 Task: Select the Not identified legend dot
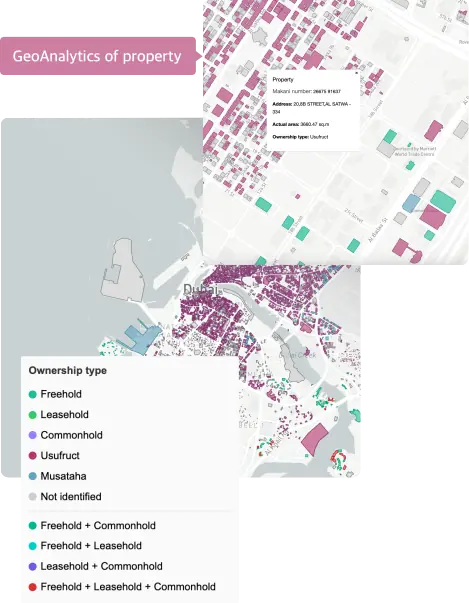pyautogui.click(x=33, y=496)
